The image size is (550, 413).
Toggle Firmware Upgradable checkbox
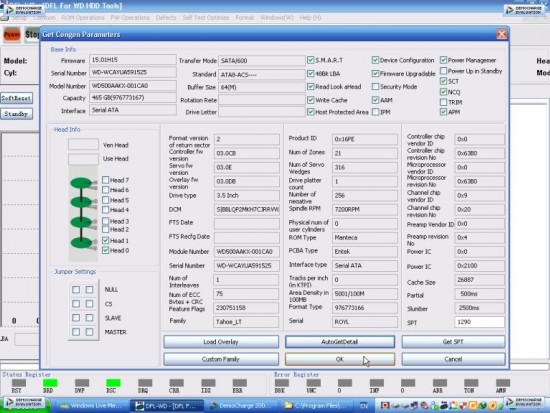click(375, 73)
